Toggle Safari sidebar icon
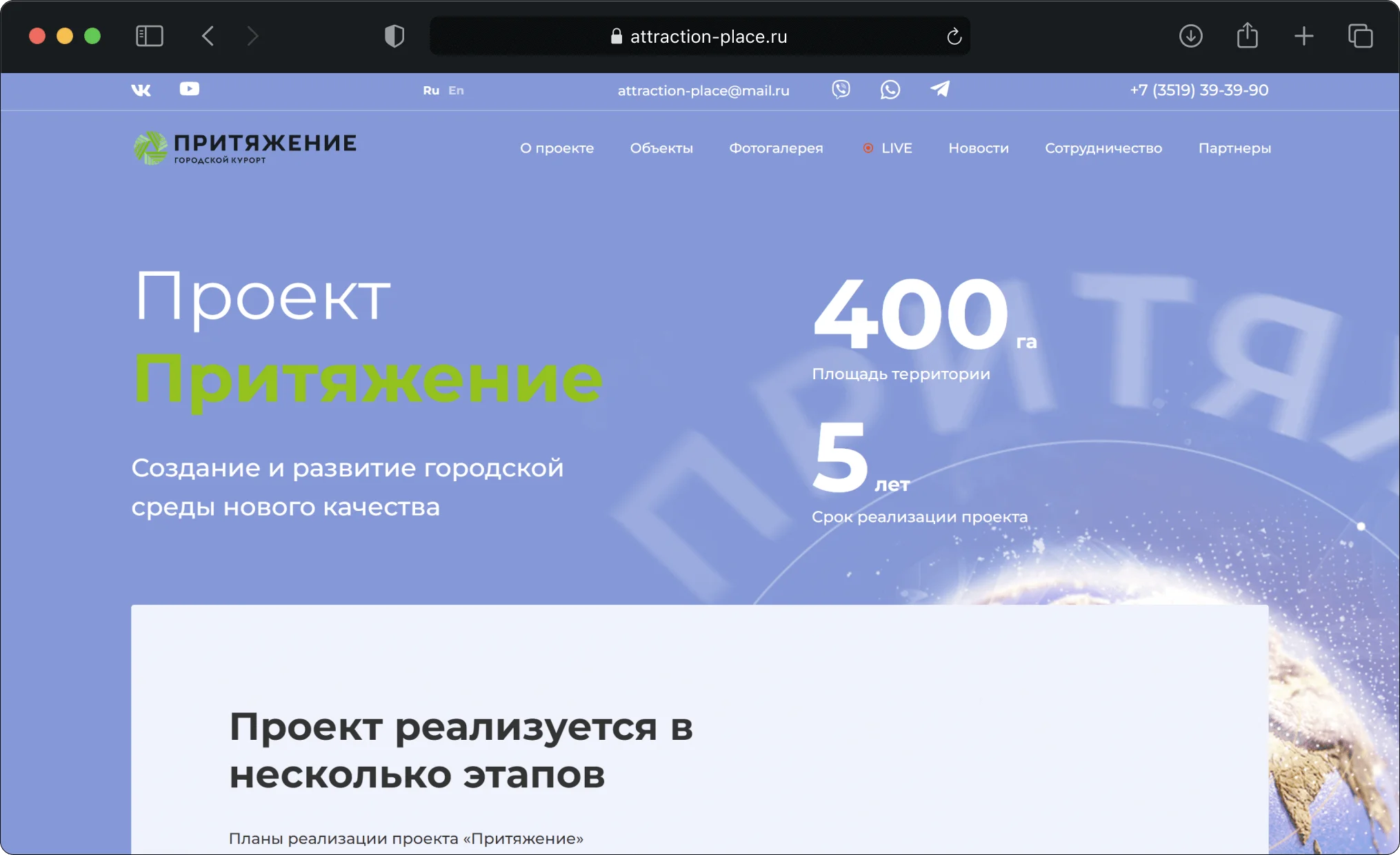 150,36
